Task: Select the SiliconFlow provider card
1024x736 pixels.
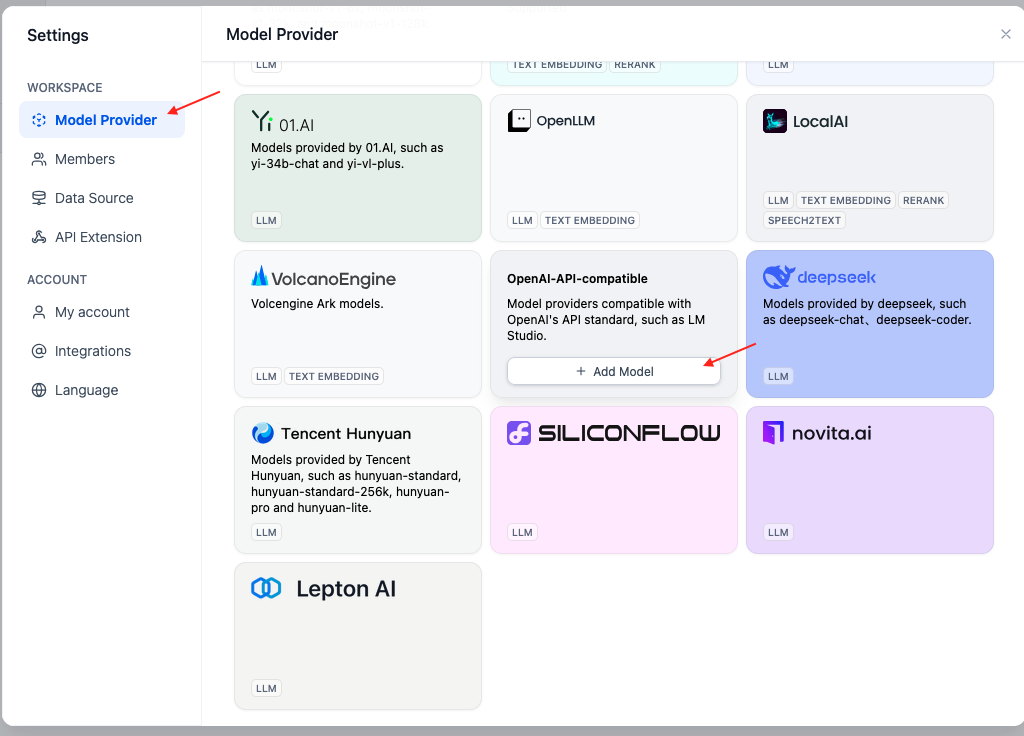Action: pos(614,480)
